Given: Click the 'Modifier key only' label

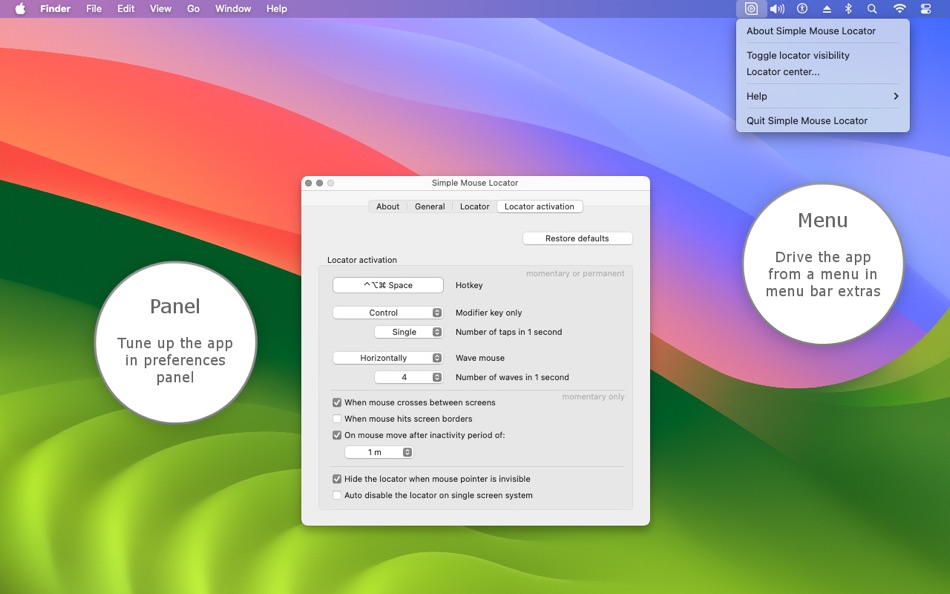Looking at the screenshot, I should (488, 313).
